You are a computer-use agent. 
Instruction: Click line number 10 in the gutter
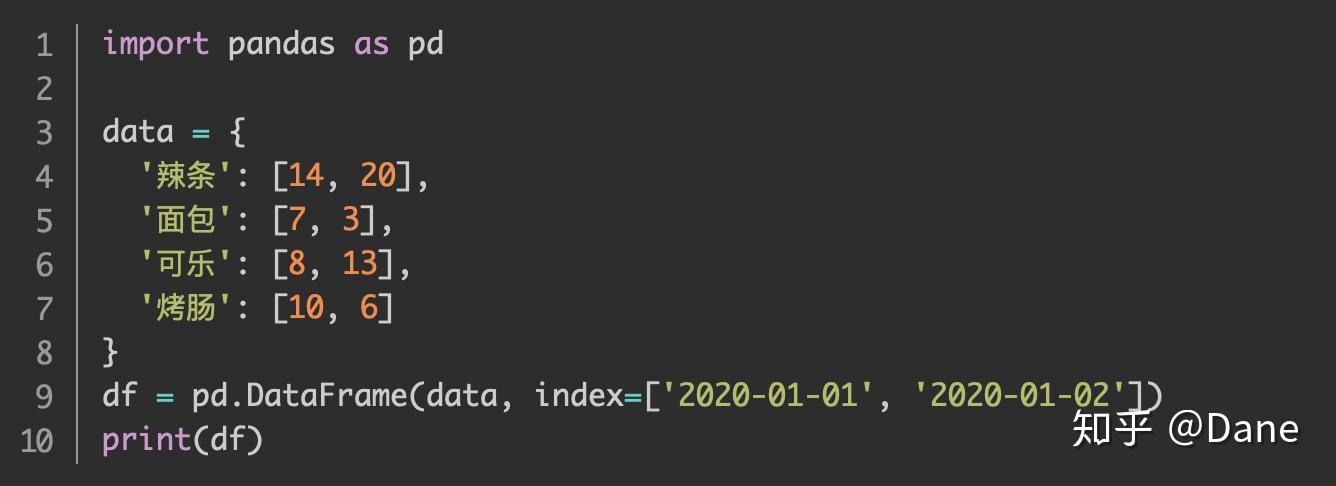point(36,440)
